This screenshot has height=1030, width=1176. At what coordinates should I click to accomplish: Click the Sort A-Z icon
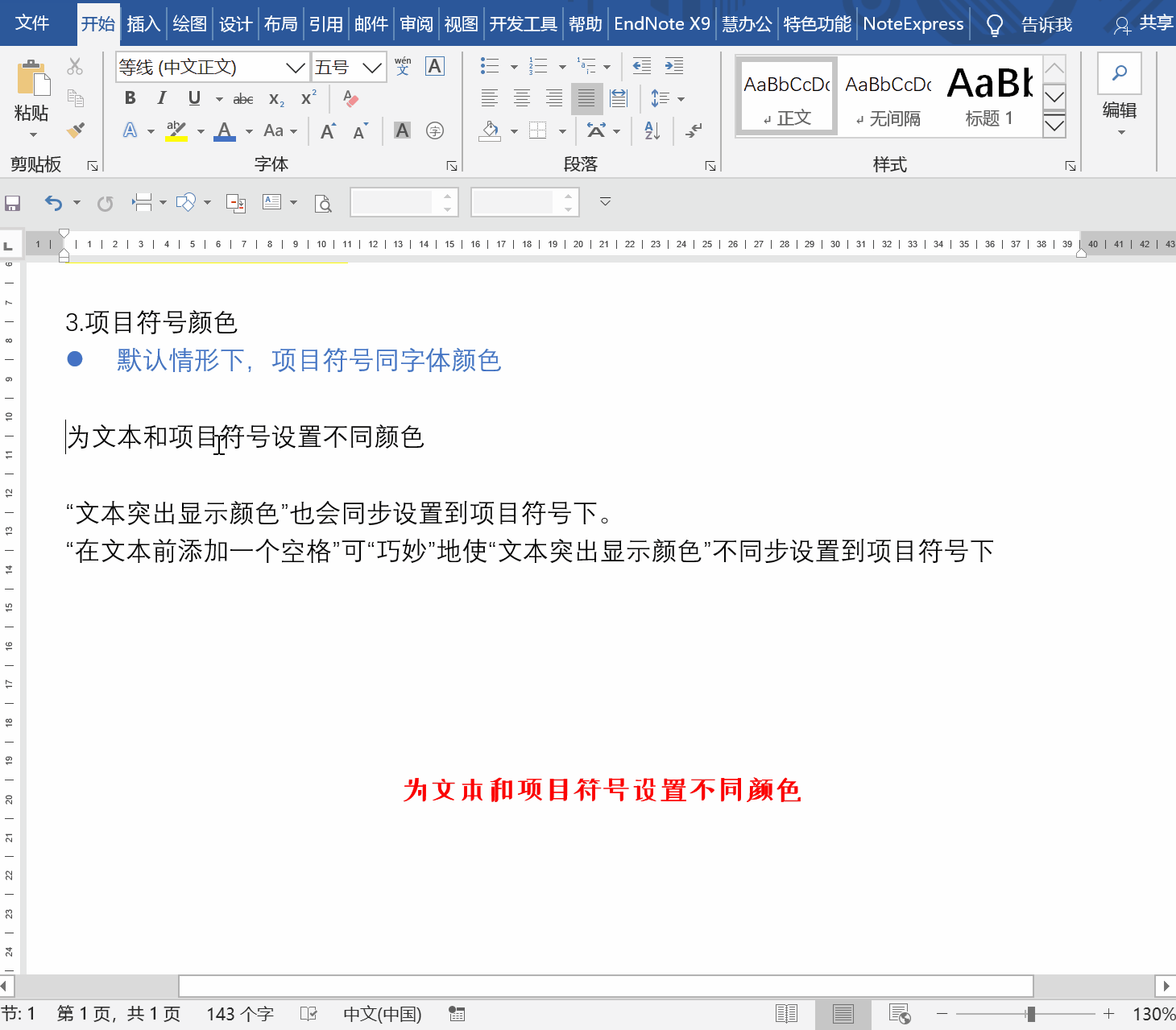click(x=652, y=130)
